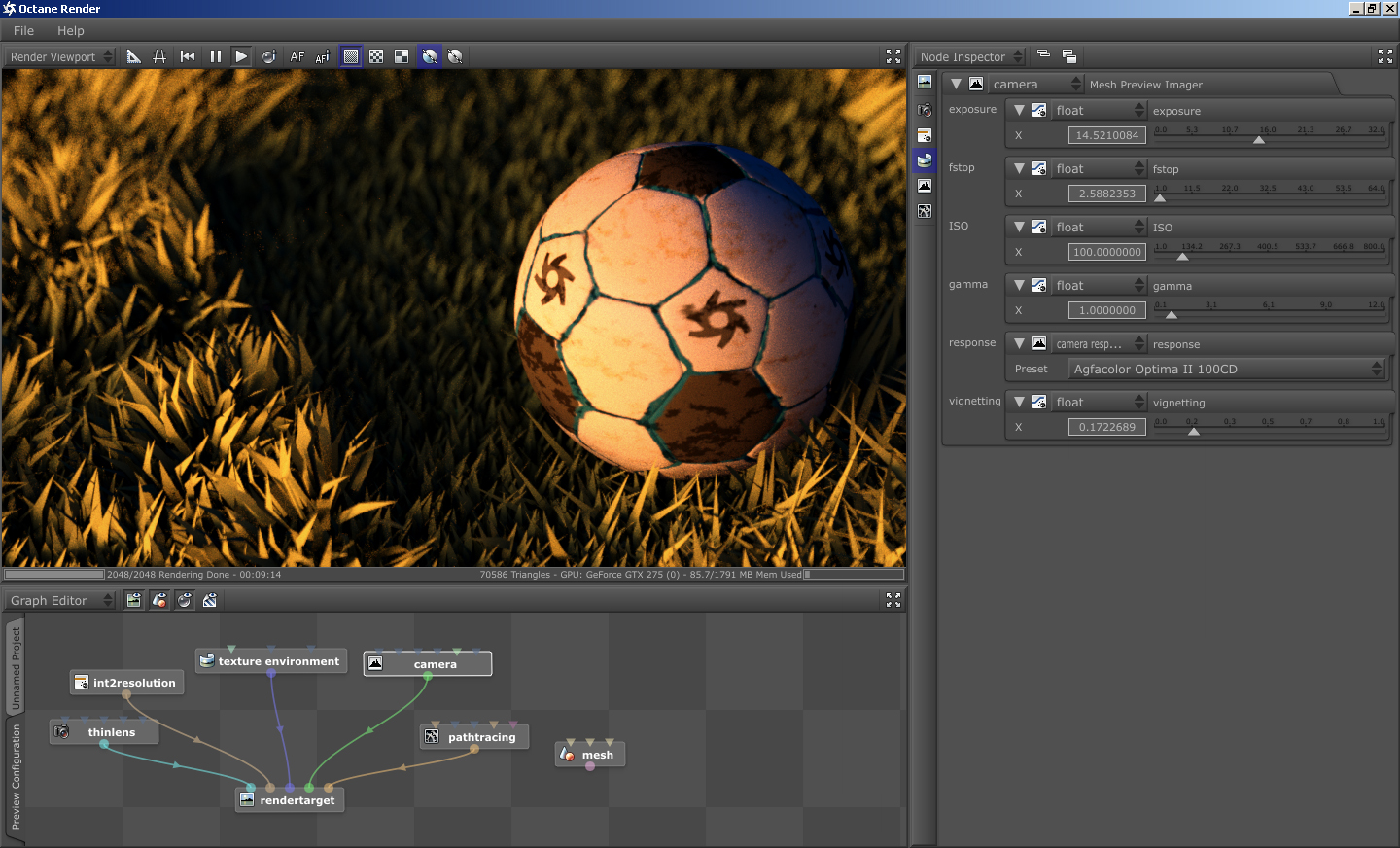Toggle the highlighted fine-grid display mode
1400x848 pixels.
point(351,56)
